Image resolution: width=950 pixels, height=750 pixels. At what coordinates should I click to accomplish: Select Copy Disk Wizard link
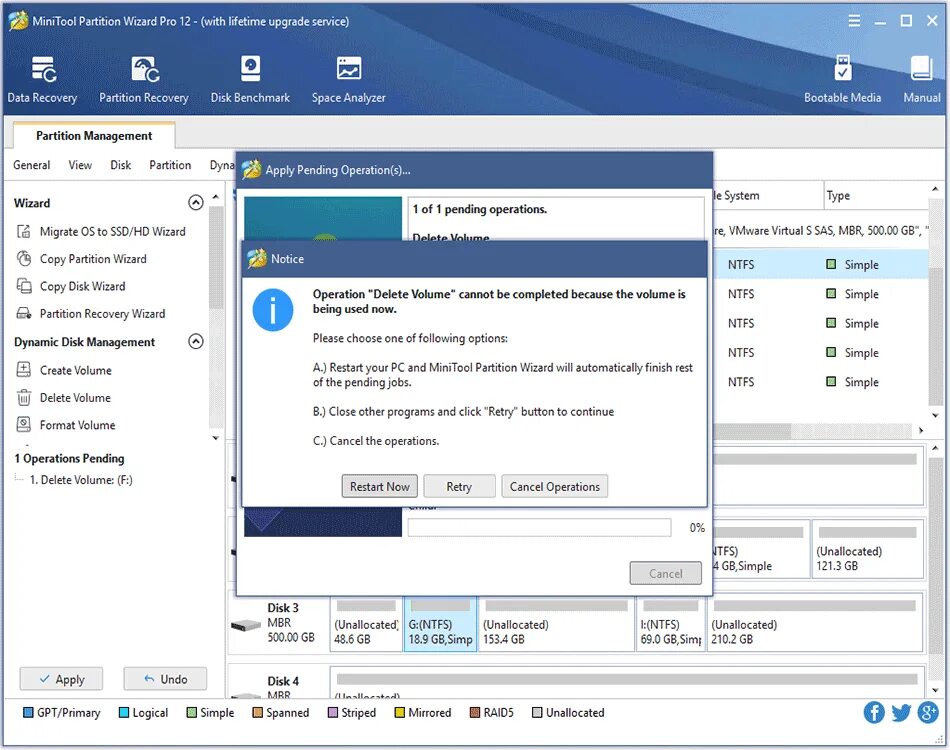pos(82,286)
